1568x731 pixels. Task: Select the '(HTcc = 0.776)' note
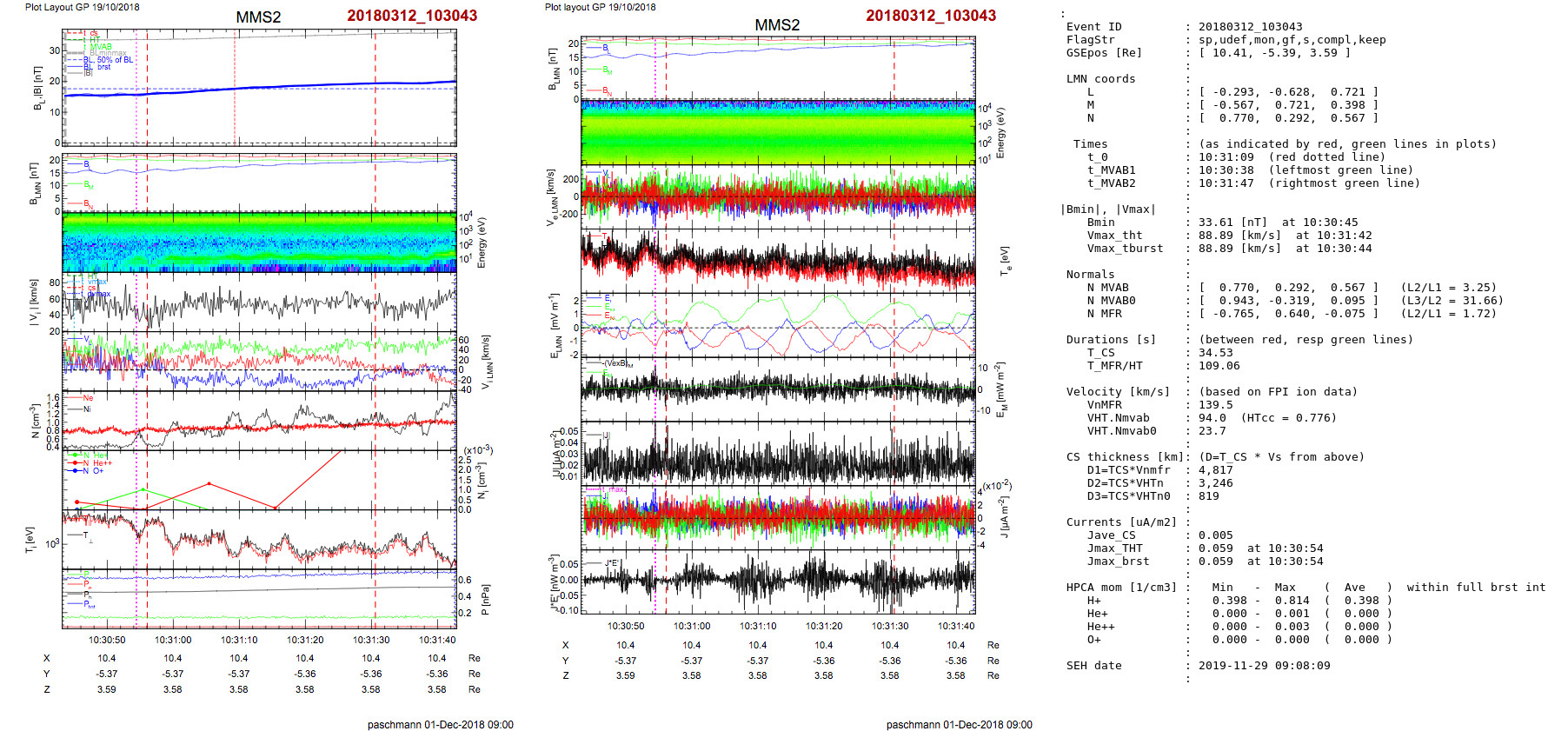point(1289,418)
